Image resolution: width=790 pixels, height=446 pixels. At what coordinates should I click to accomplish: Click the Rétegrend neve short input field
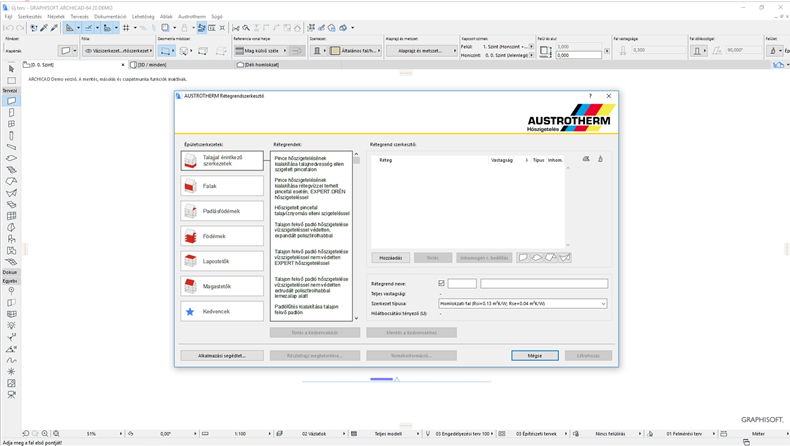462,284
